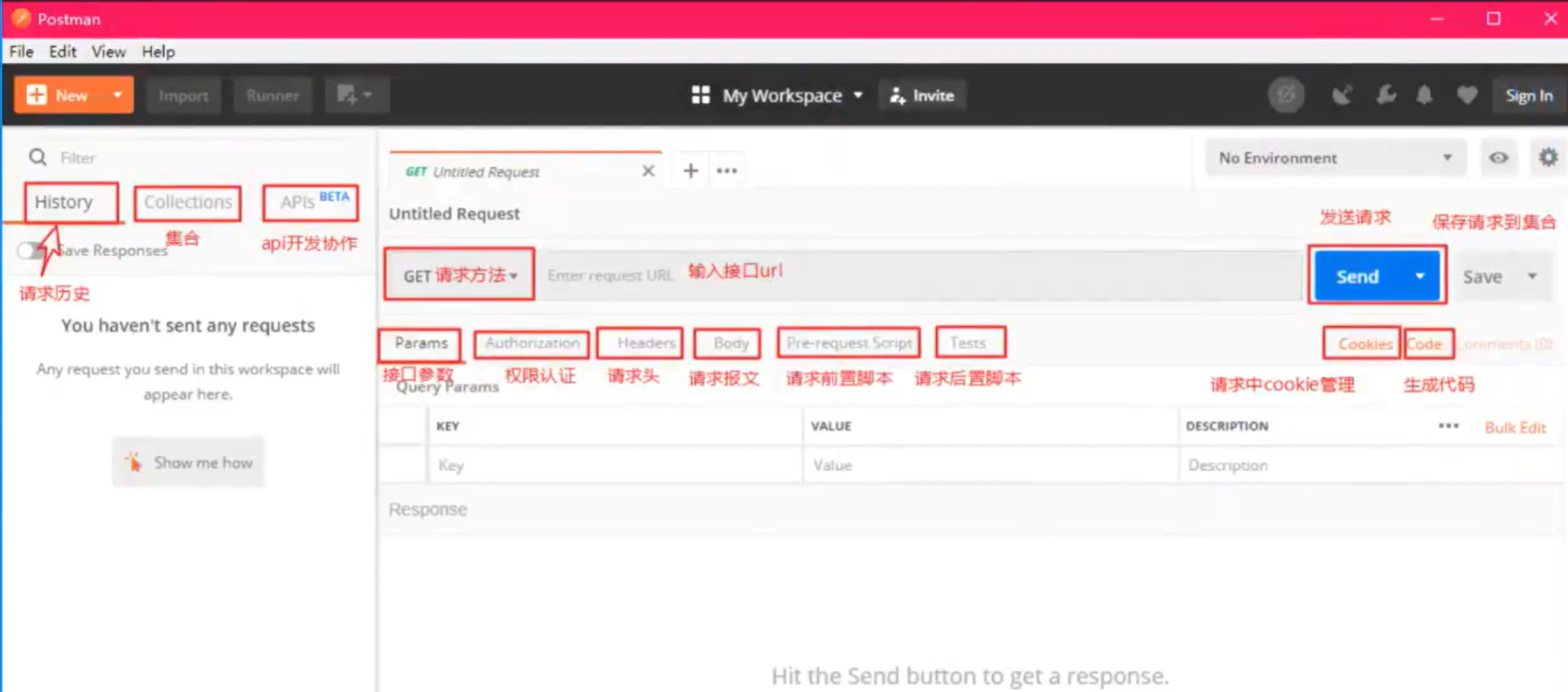Switch to the History tab
The image size is (1568, 692).
tap(64, 202)
